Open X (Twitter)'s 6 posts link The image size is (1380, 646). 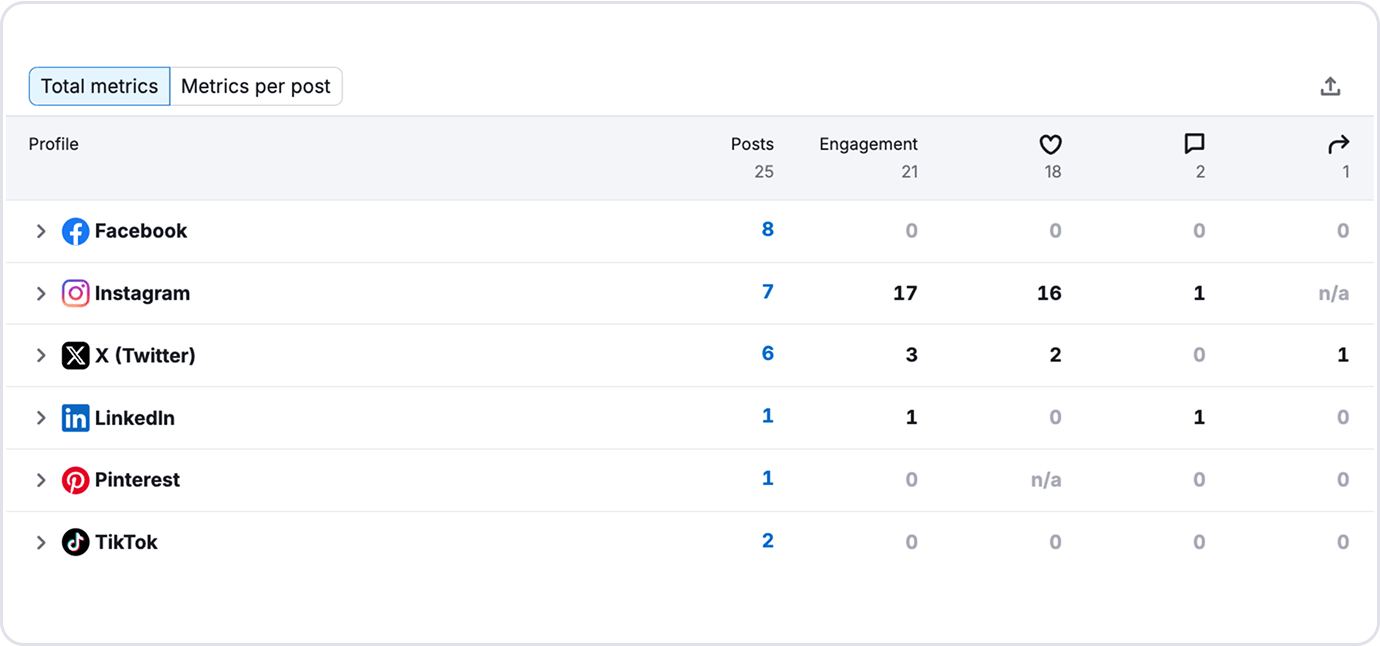(767, 353)
